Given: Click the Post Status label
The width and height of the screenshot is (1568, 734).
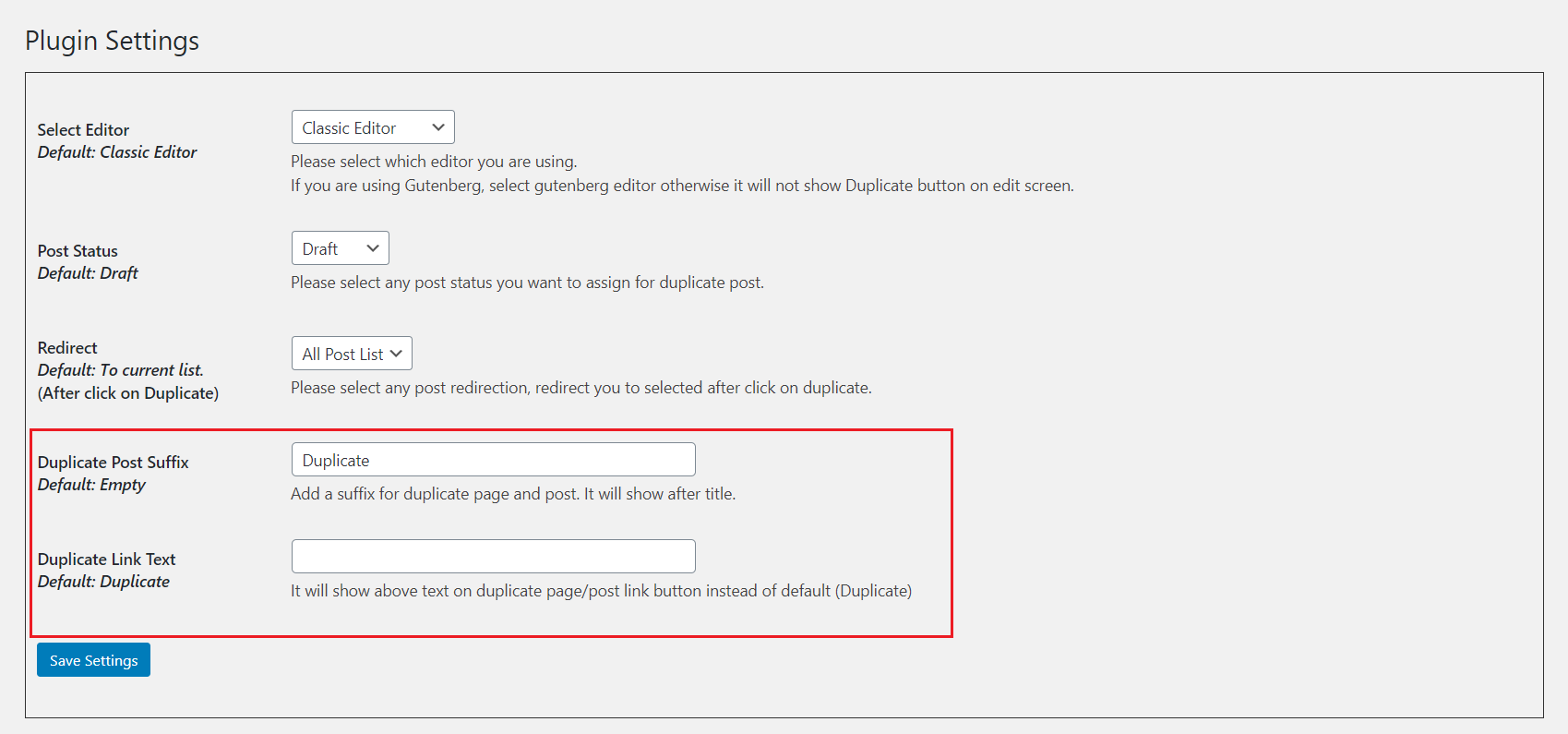Looking at the screenshot, I should click(78, 251).
